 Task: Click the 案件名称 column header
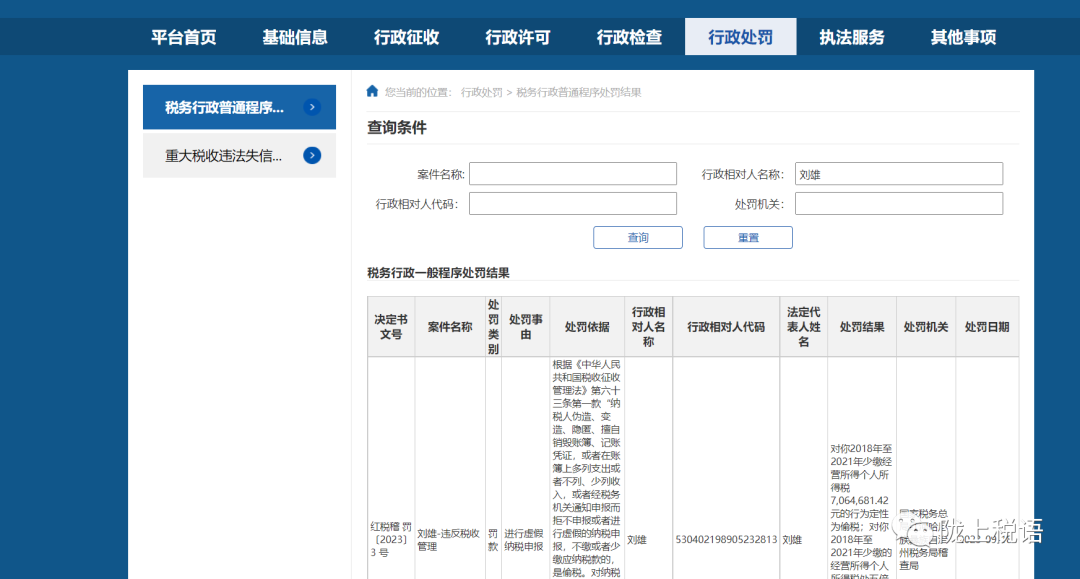[x=450, y=327]
